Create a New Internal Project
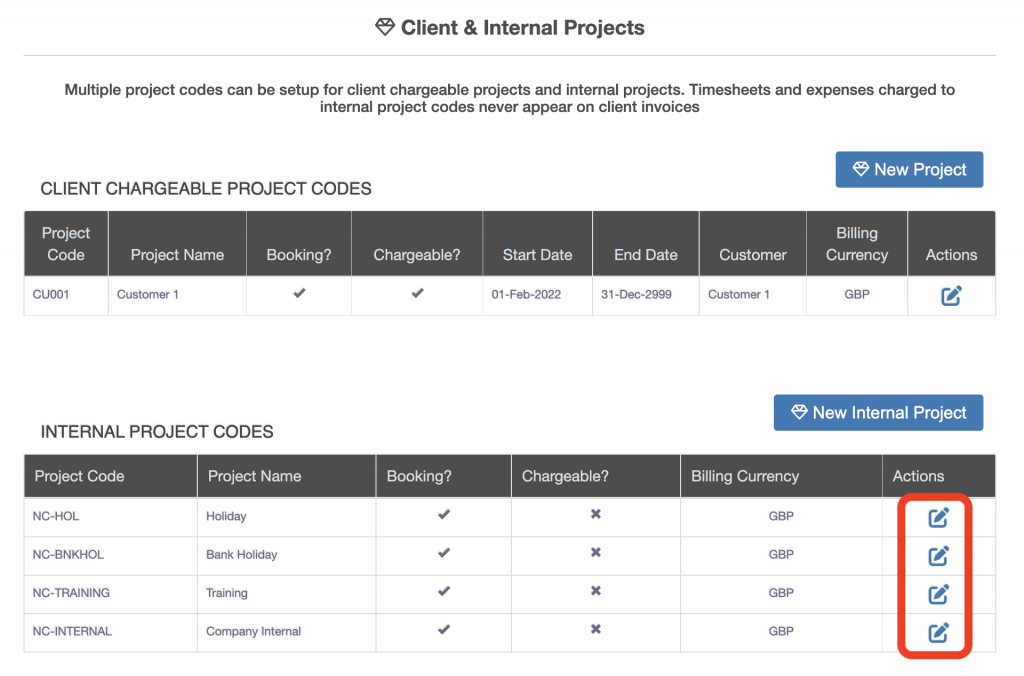1024x676 pixels. [878, 413]
